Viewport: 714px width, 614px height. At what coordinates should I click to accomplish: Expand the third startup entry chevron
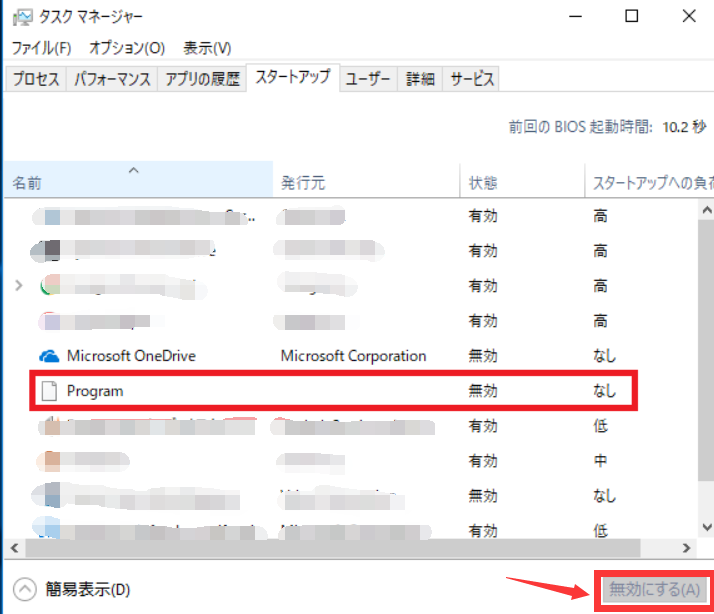pyautogui.click(x=19, y=286)
